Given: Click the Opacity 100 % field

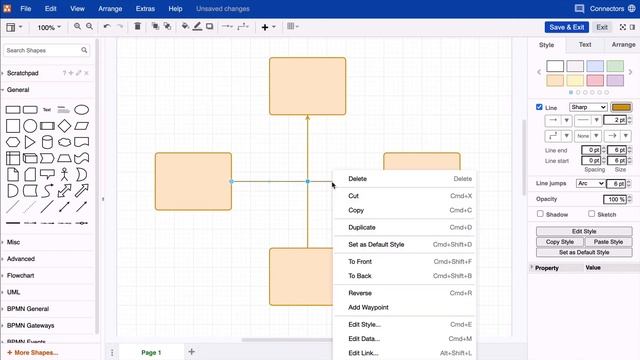Looking at the screenshot, I should (x=615, y=199).
